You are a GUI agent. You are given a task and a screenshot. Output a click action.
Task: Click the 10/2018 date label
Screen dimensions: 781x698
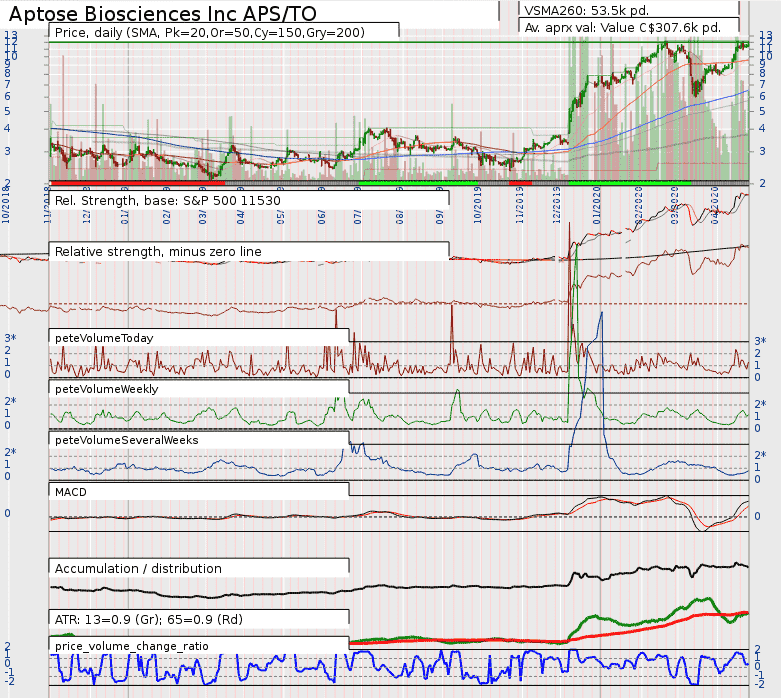[6, 203]
